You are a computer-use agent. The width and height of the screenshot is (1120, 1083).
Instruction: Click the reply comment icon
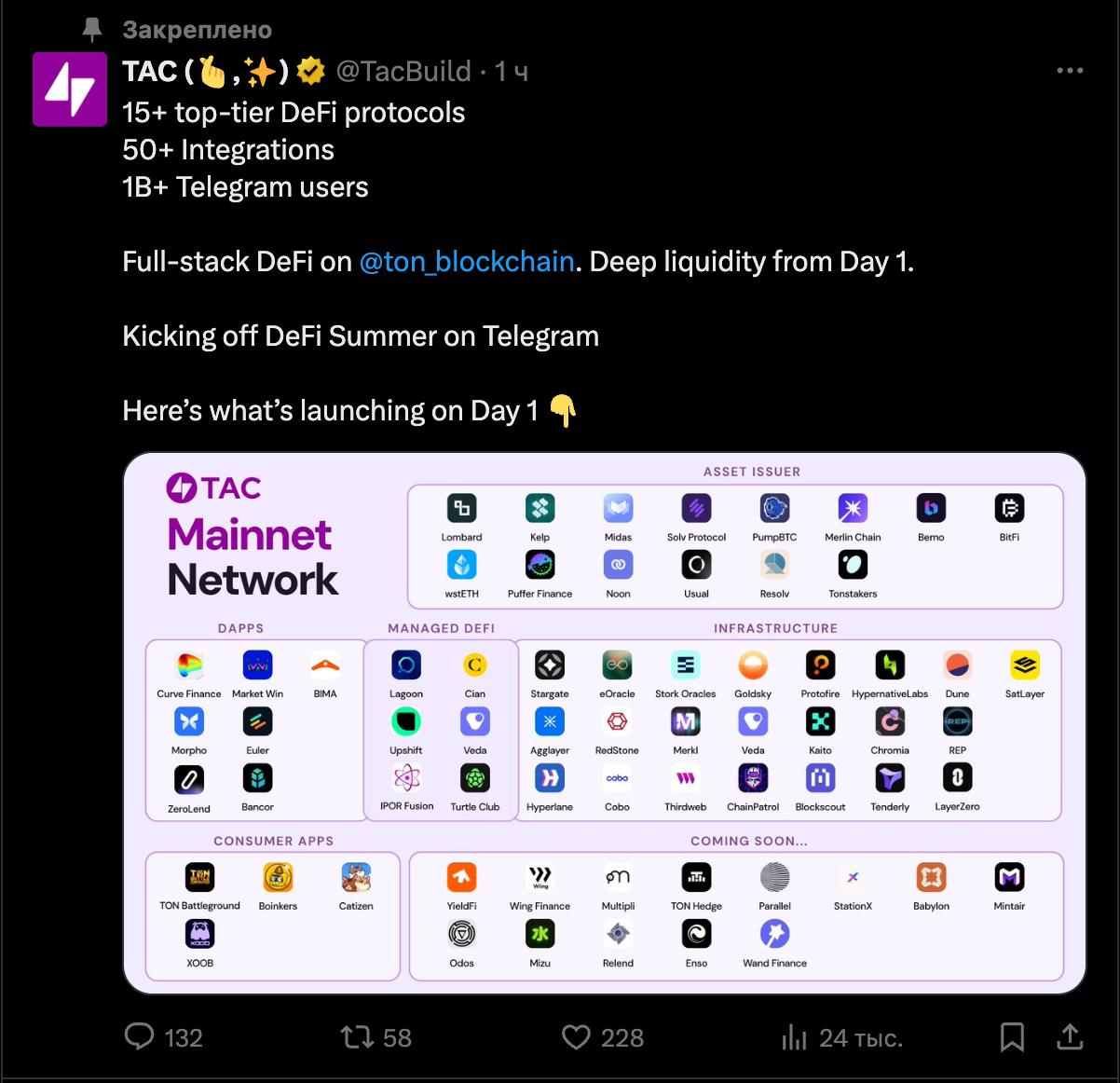click(x=139, y=1036)
